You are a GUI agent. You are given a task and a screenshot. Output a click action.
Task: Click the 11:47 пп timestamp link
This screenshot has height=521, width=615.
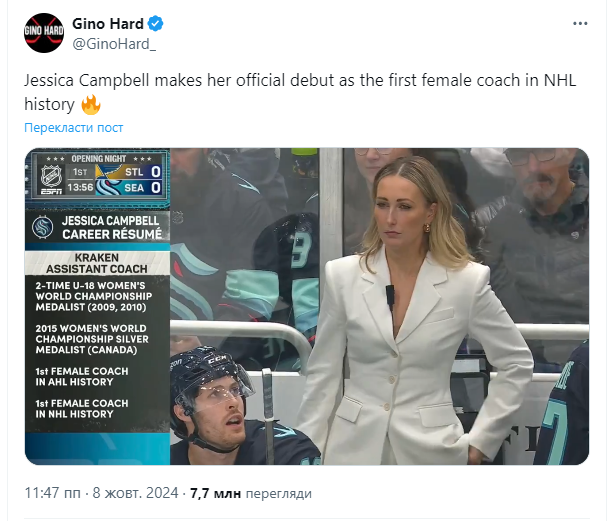coord(53,493)
